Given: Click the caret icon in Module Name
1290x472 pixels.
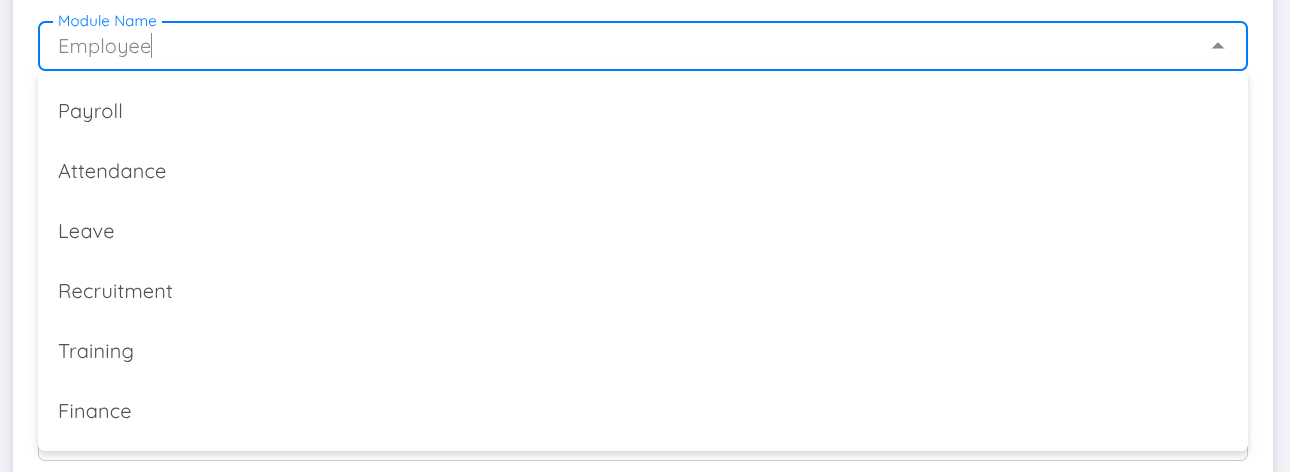Looking at the screenshot, I should pyautogui.click(x=1217, y=46).
